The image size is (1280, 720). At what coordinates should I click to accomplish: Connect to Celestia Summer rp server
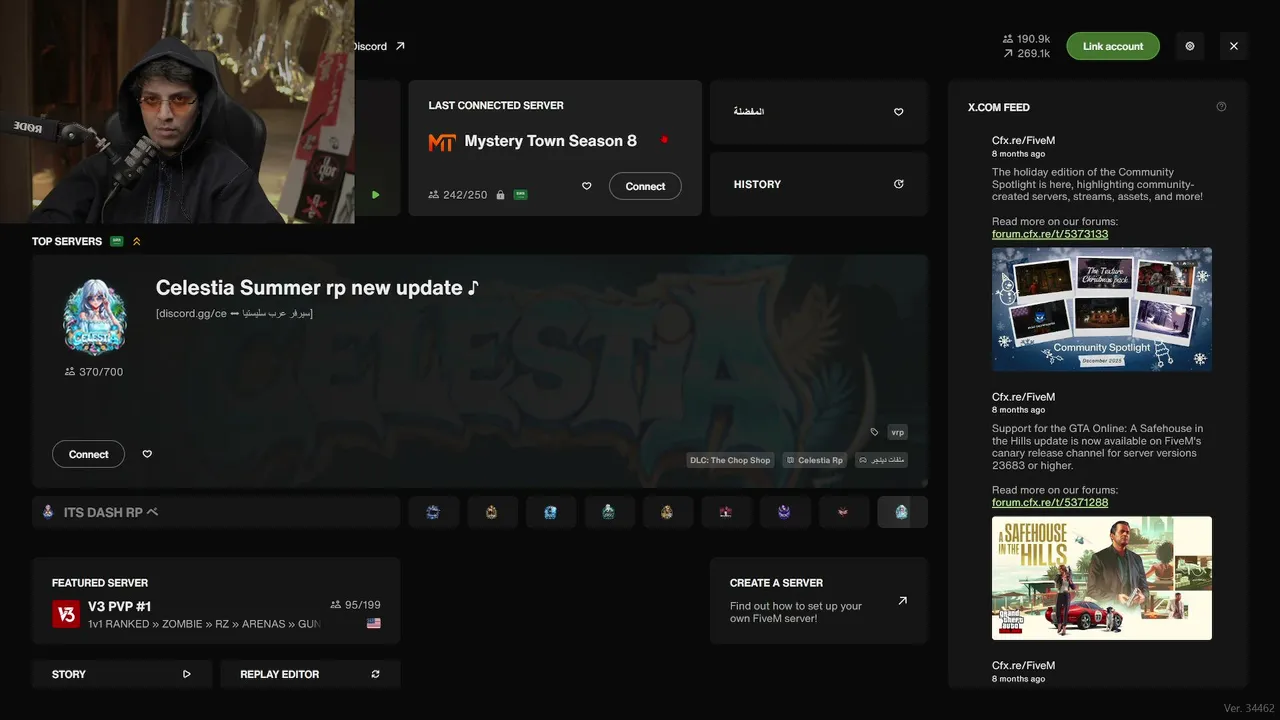(88, 454)
